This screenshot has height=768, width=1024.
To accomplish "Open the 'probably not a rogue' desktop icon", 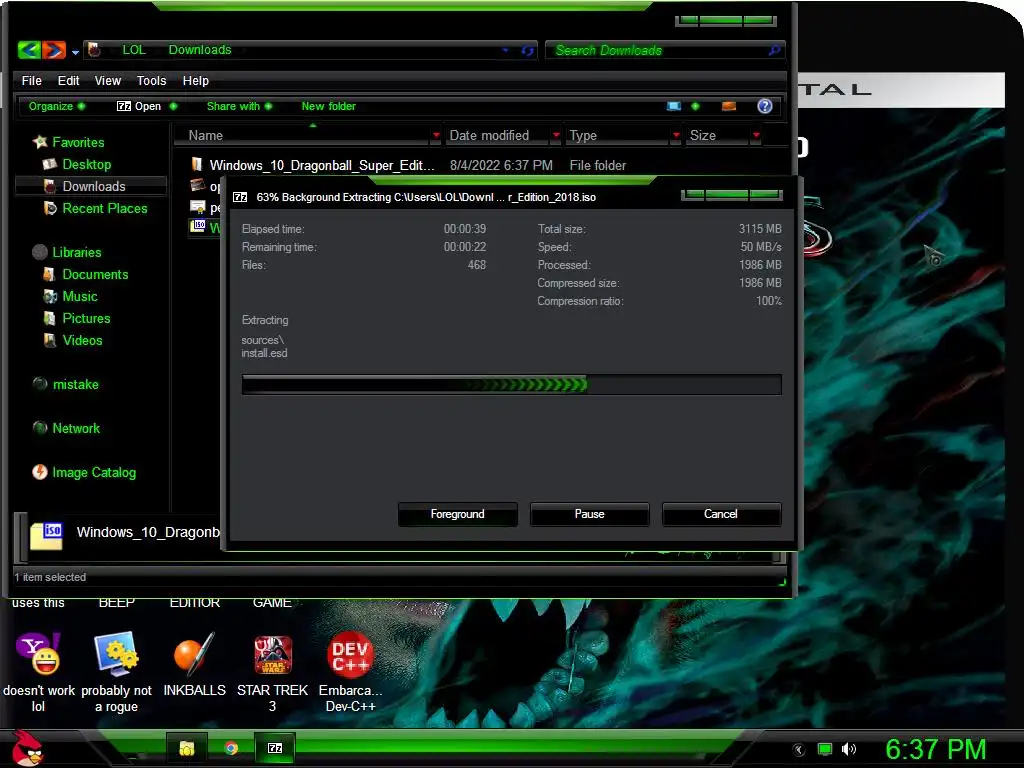I will click(116, 671).
